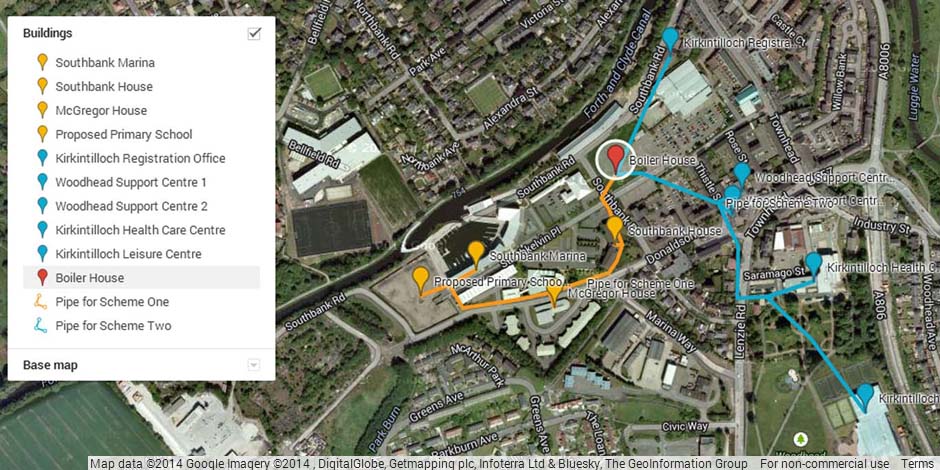
Task: Uncheck the Buildings layer checkbox
Action: pyautogui.click(x=254, y=34)
